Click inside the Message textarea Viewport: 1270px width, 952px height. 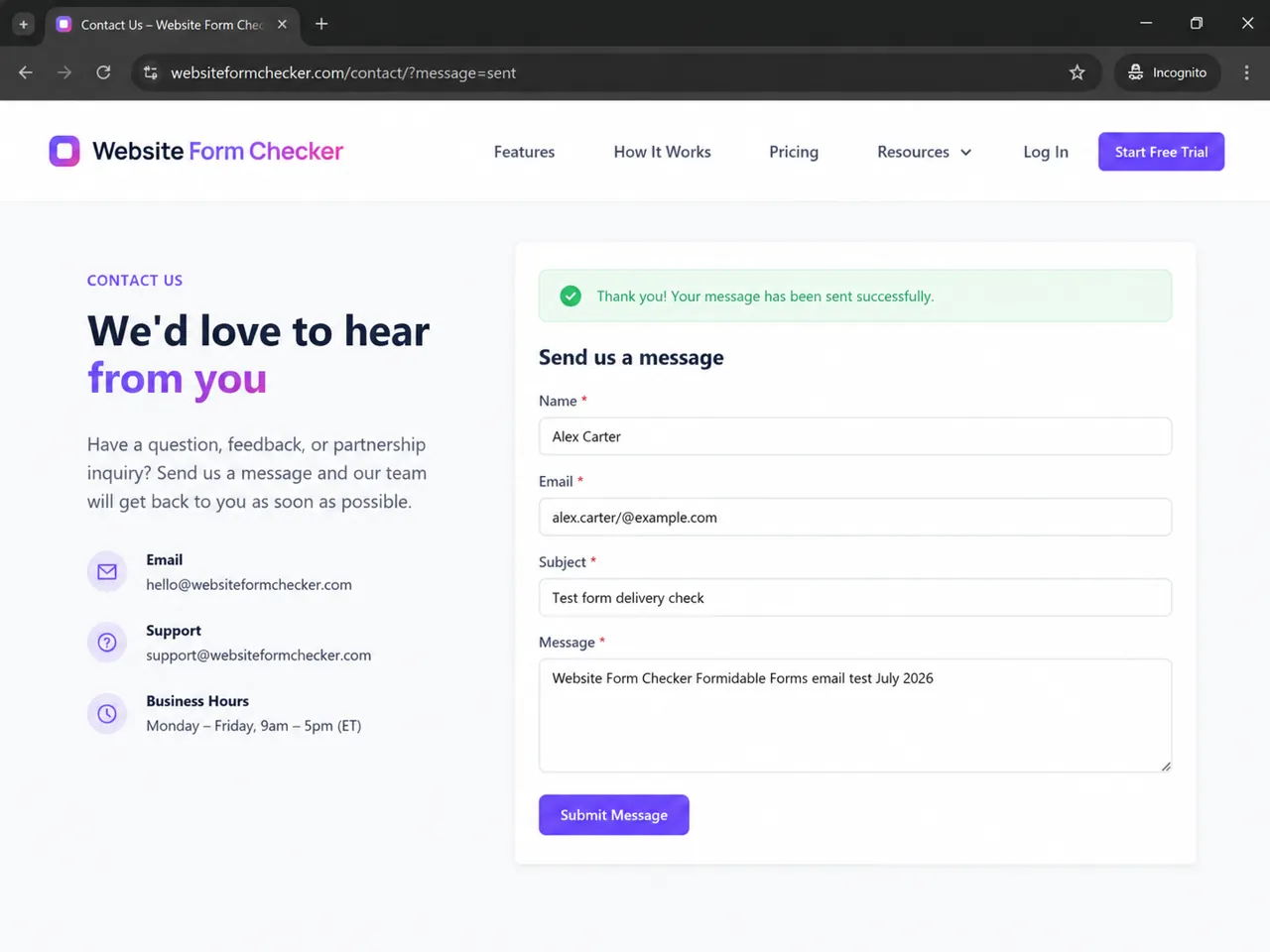coord(855,715)
